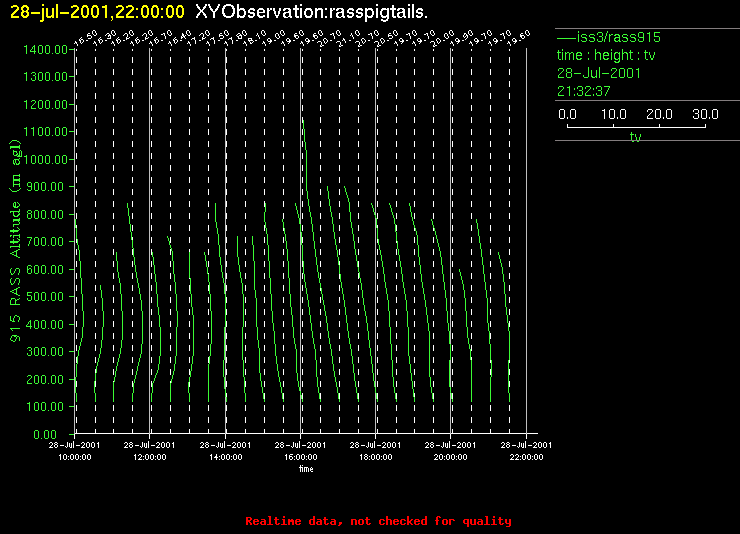Click the green '28-Jul-2001' legend date
Viewport: 740px width, 534px height.
pyautogui.click(x=599, y=73)
